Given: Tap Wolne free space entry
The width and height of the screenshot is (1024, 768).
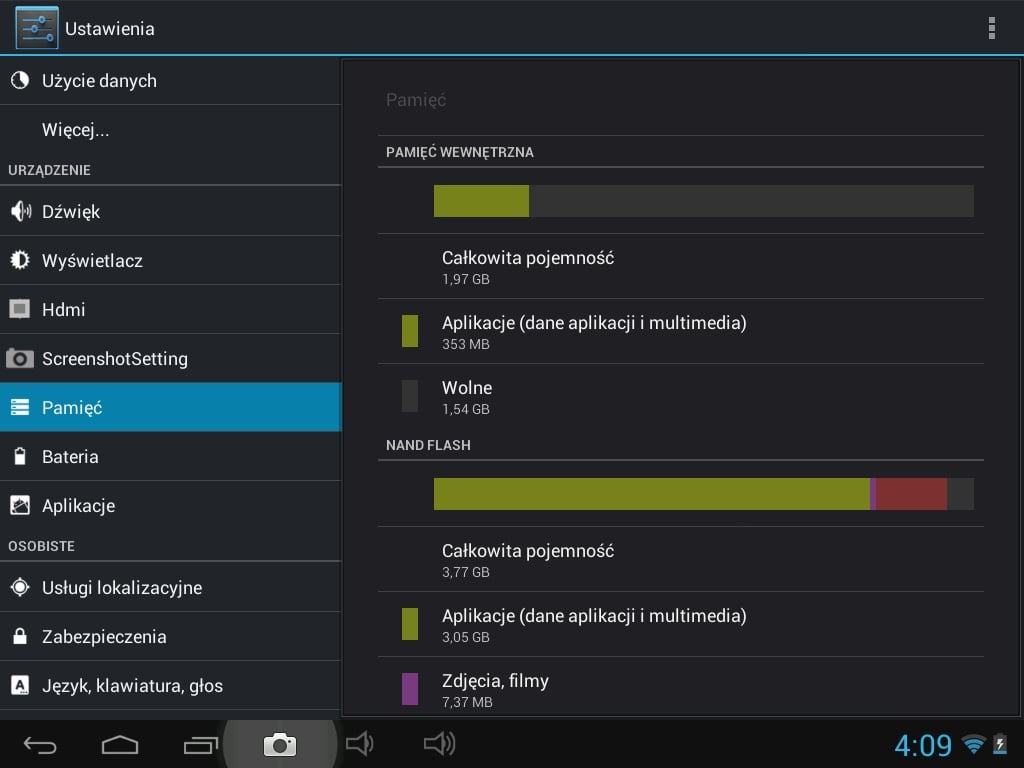Looking at the screenshot, I should coord(680,396).
